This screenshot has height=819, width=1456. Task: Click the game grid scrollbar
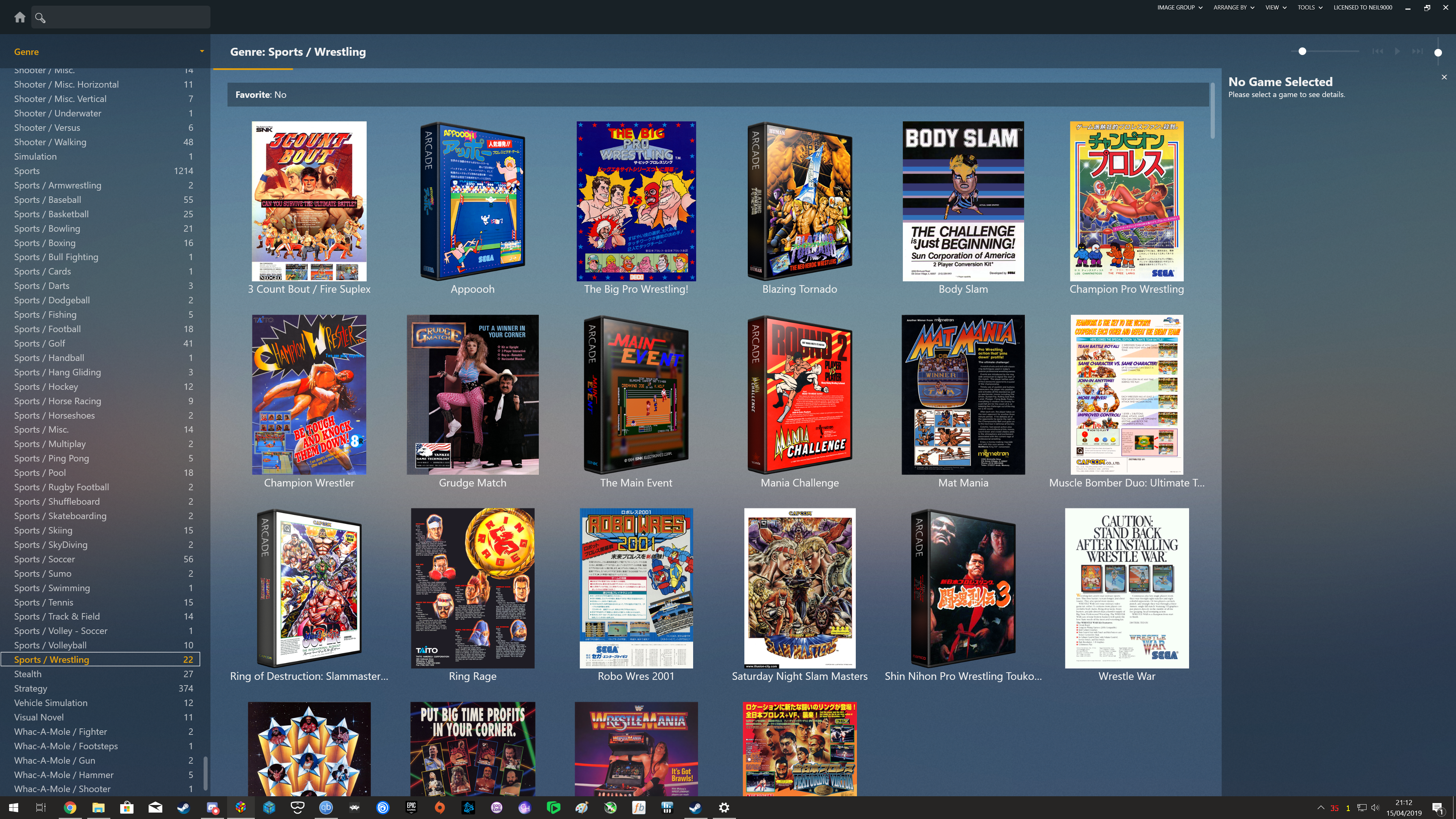(x=1213, y=111)
